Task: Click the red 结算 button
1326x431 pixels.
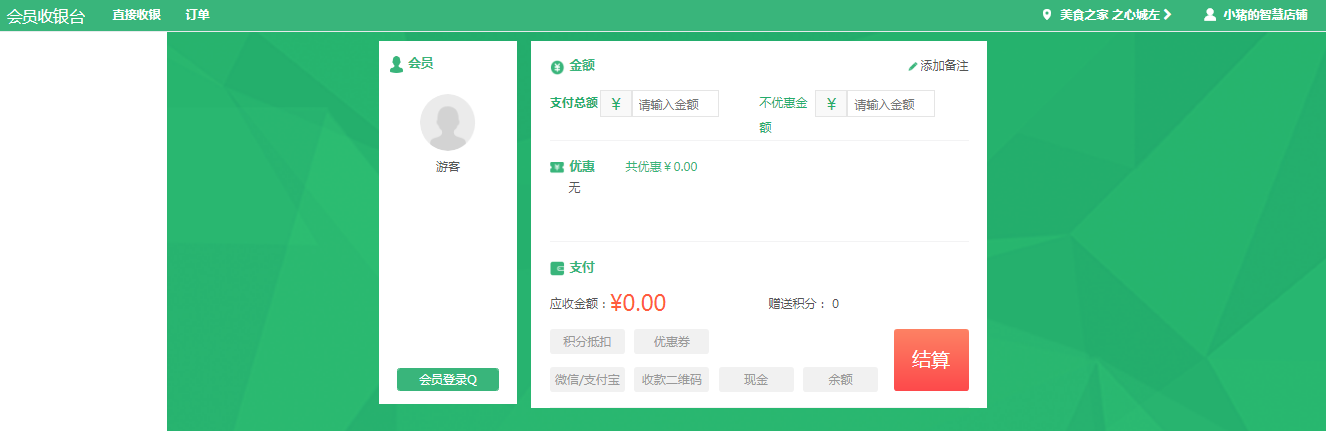Action: tap(931, 360)
